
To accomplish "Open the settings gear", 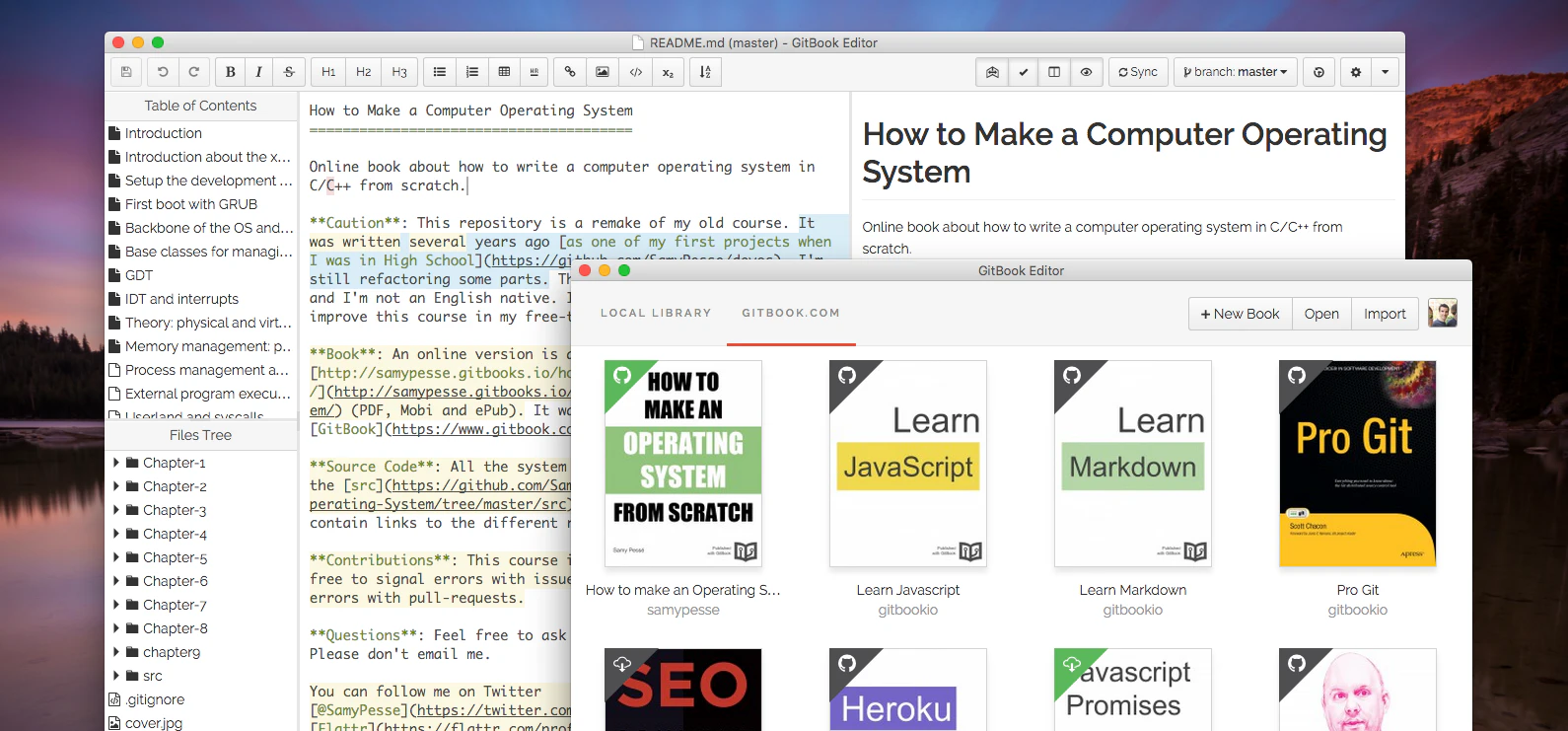I will [x=1356, y=72].
